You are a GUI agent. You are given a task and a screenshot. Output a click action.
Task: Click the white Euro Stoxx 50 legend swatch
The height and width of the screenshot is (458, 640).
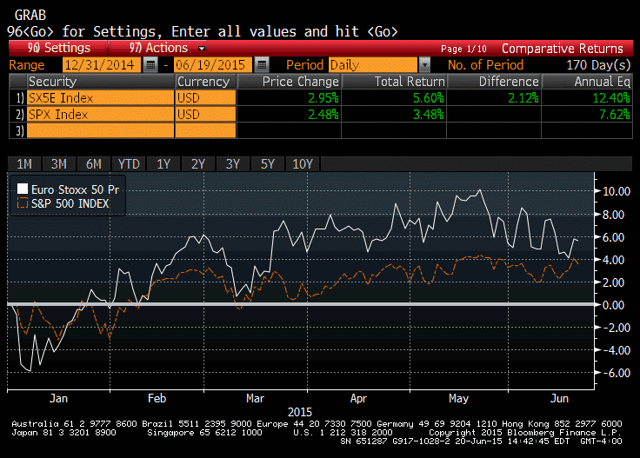click(x=22, y=189)
